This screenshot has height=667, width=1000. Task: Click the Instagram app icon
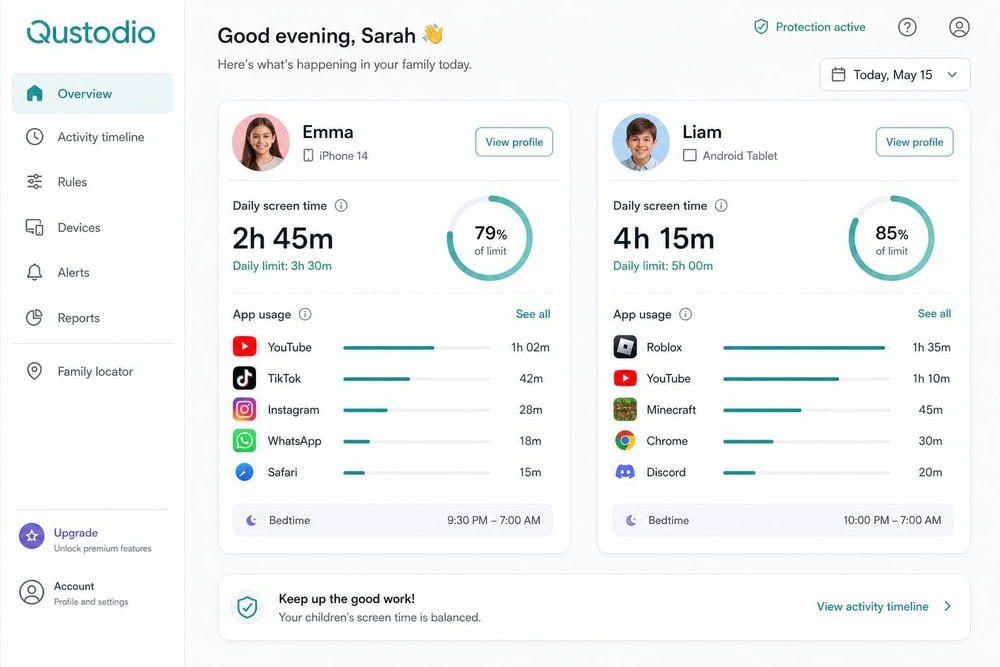(x=244, y=409)
